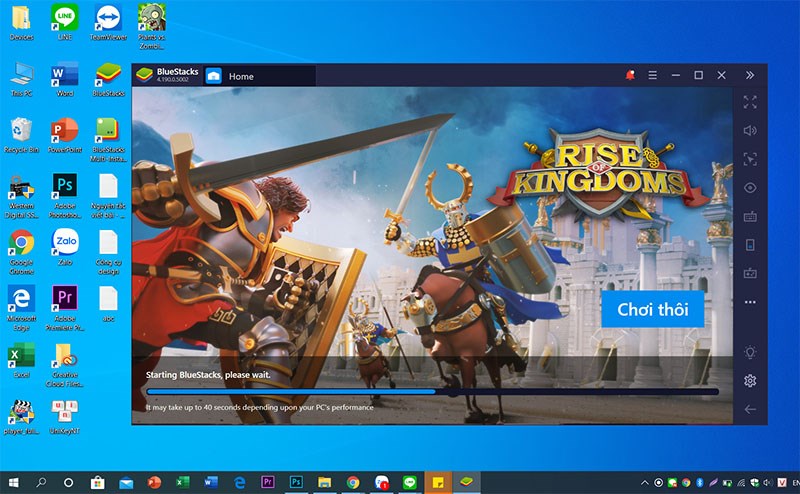Select the UniKeyNT desktop icon
Image resolution: width=800 pixels, height=494 pixels.
[x=65, y=417]
